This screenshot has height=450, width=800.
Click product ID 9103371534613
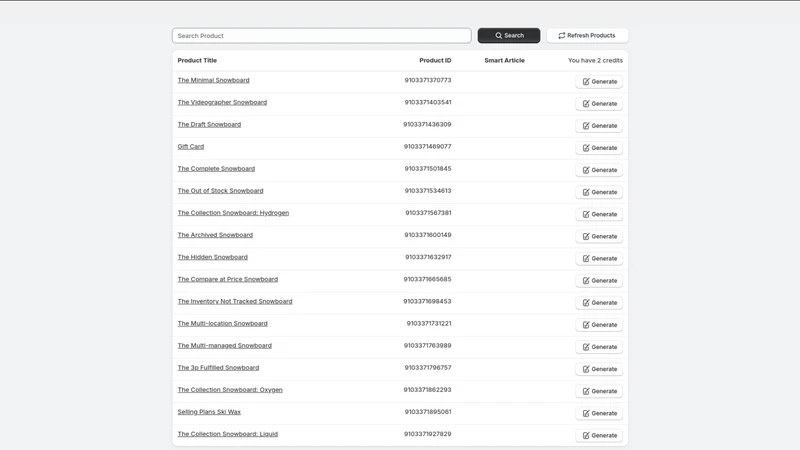(x=428, y=191)
